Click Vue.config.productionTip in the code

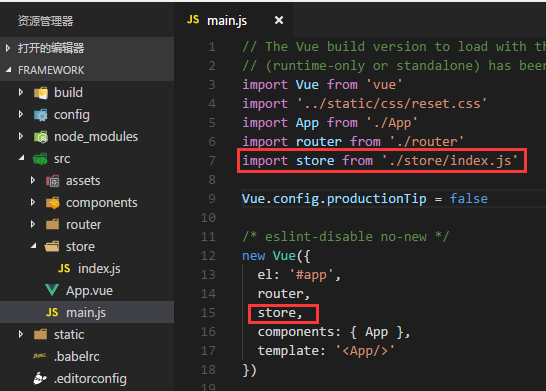334,199
